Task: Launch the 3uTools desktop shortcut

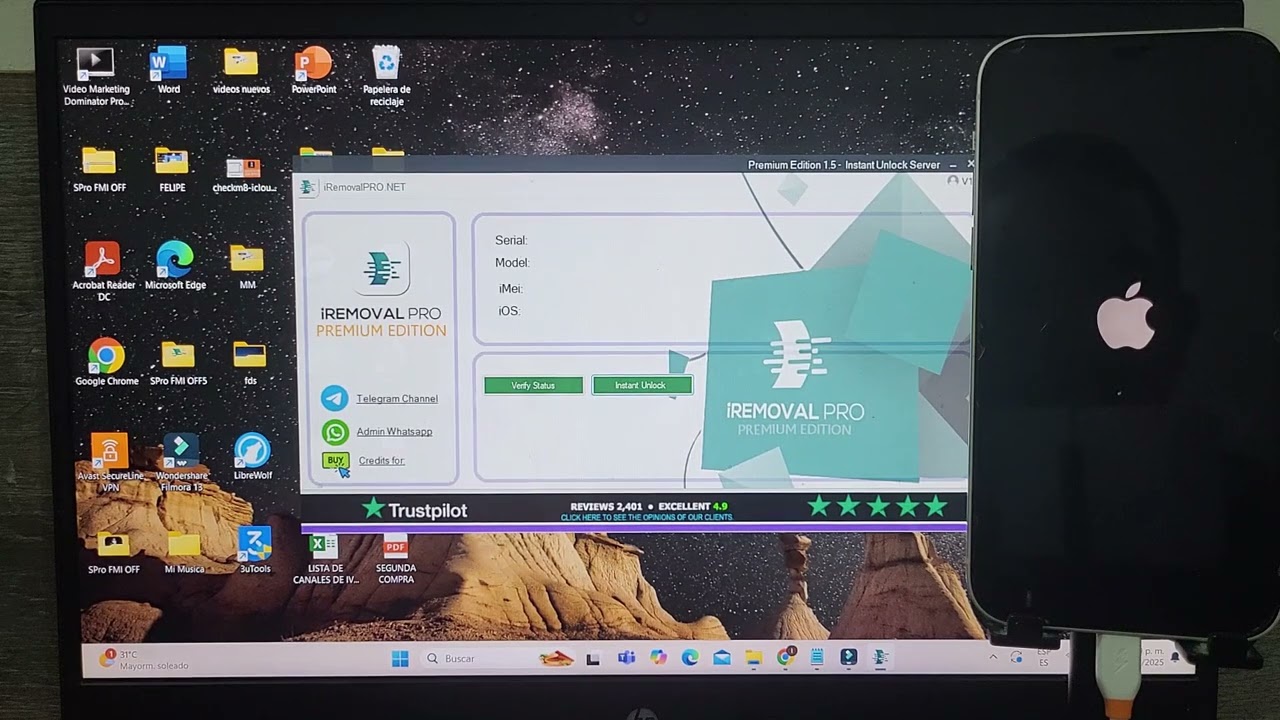Action: 254,550
